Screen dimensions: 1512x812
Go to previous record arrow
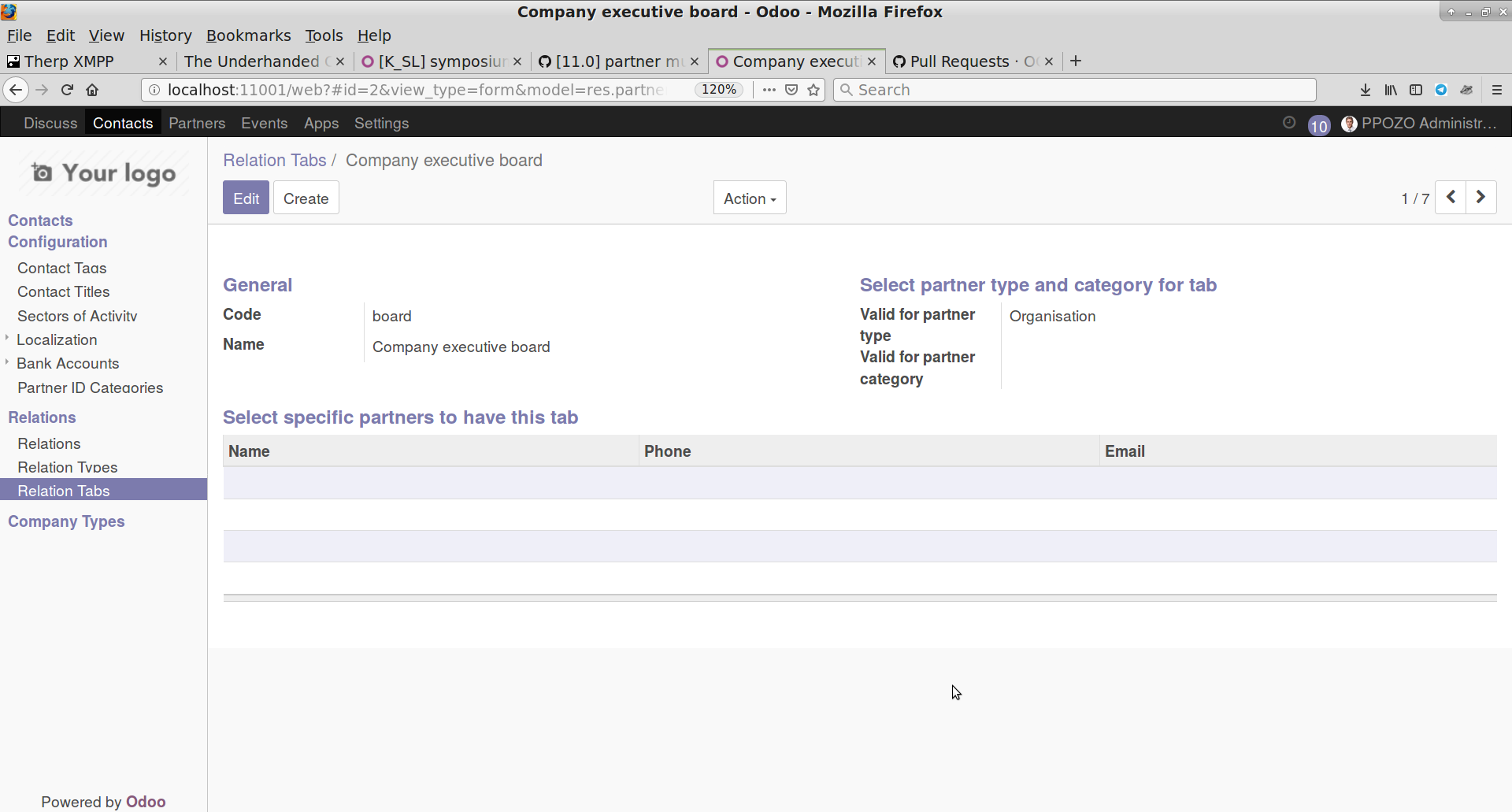[1451, 197]
